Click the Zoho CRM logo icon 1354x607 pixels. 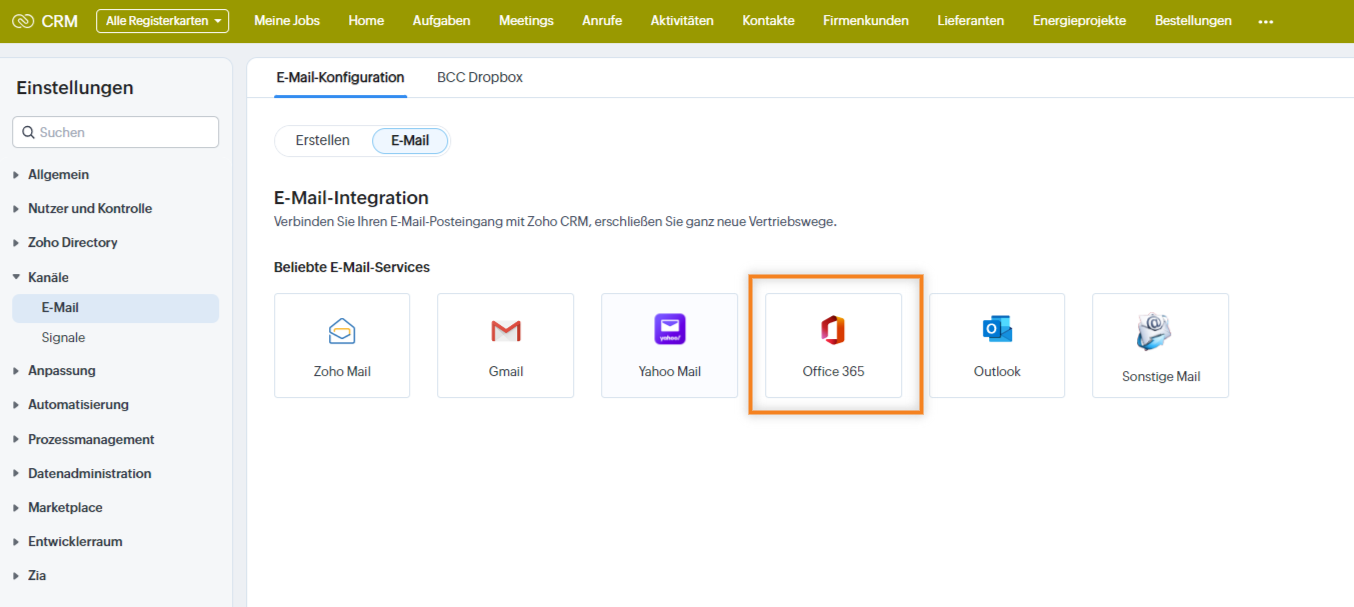coord(22,21)
